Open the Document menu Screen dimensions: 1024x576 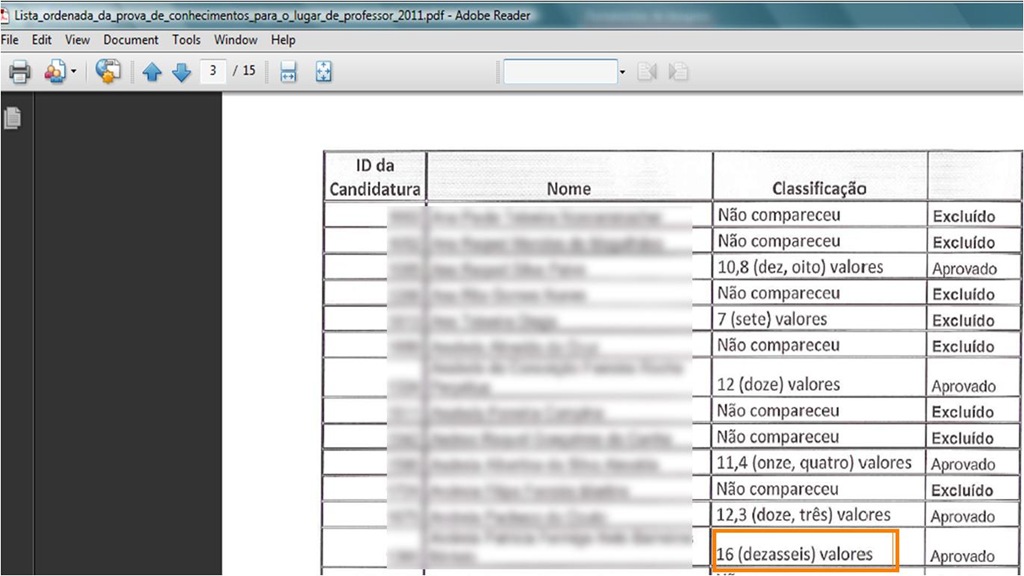click(x=131, y=40)
